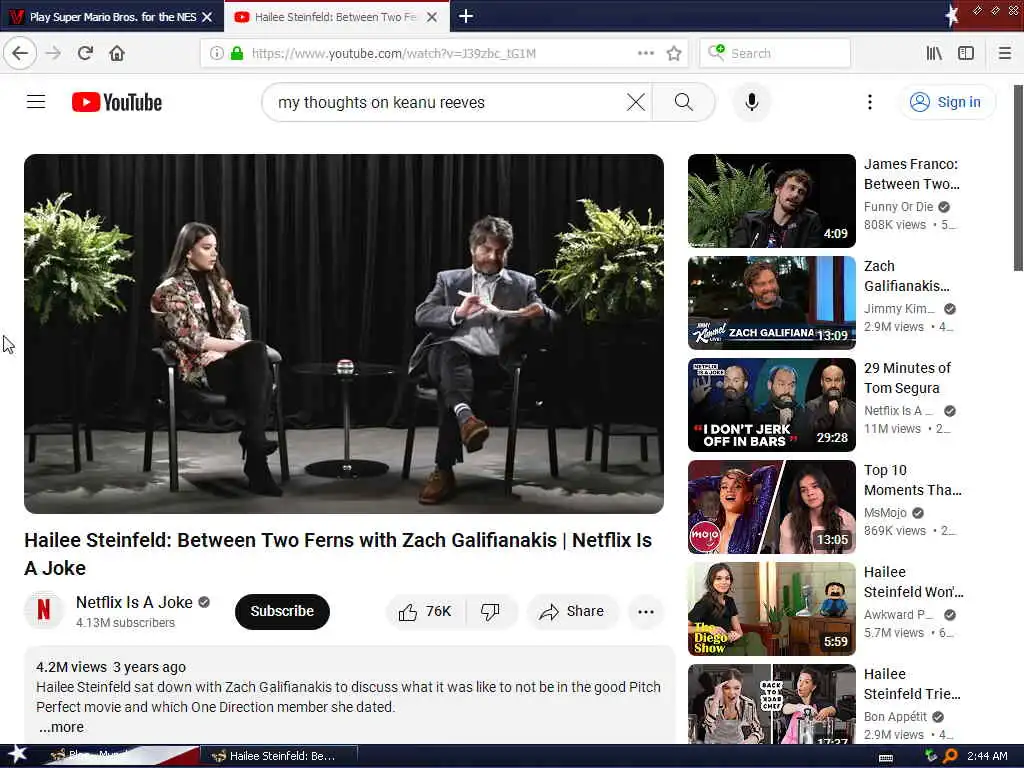
Task: Click the taskbar magnifier tray icon
Action: pos(950,756)
